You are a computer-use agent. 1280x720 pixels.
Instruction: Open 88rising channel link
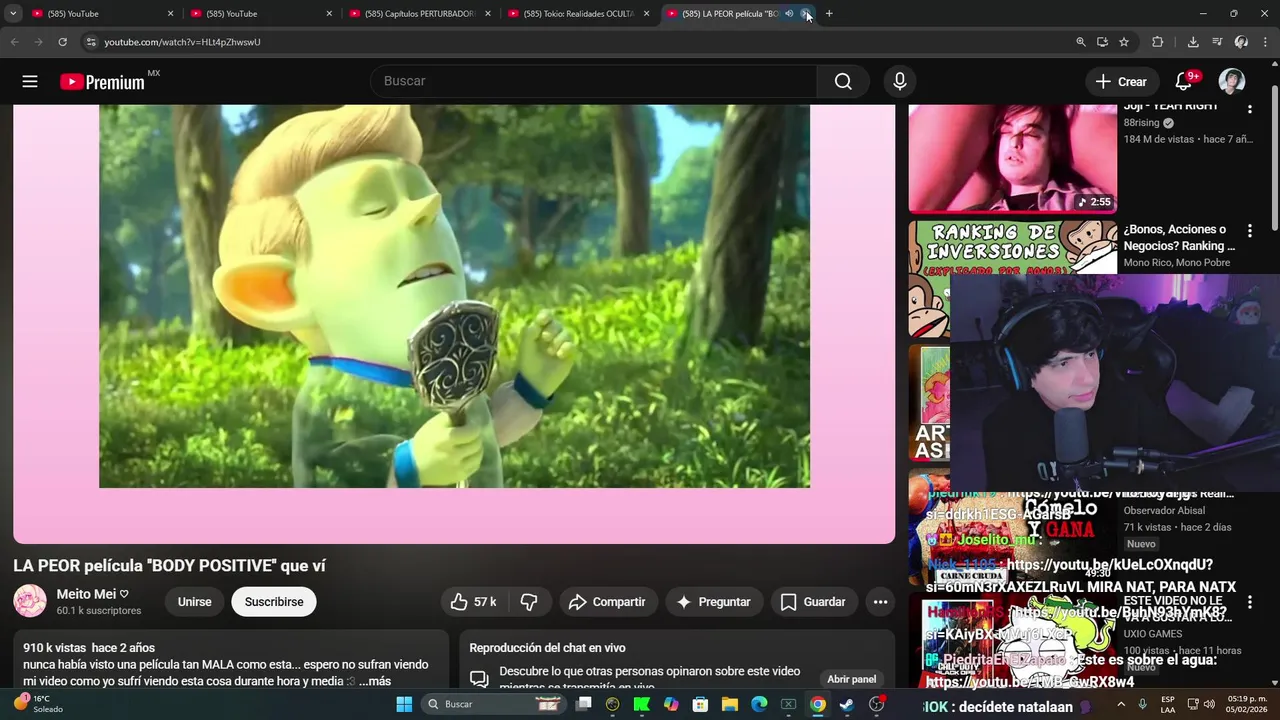1141,123
